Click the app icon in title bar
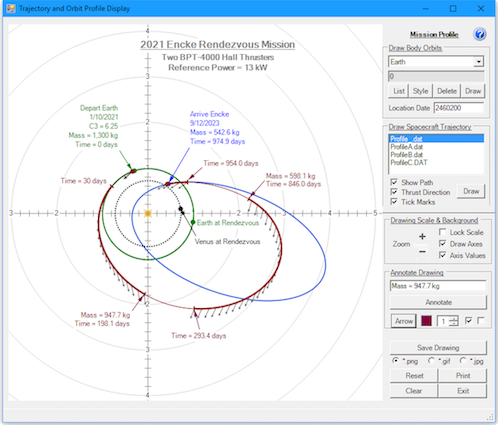498x425 pixels. pos(11,8)
